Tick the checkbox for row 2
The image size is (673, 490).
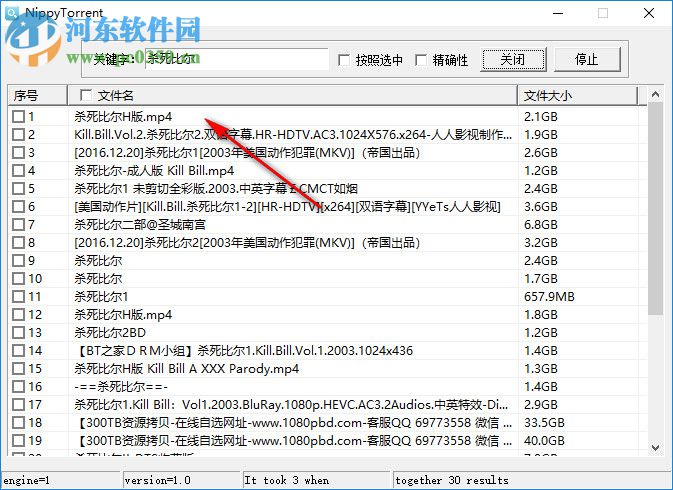(x=18, y=135)
